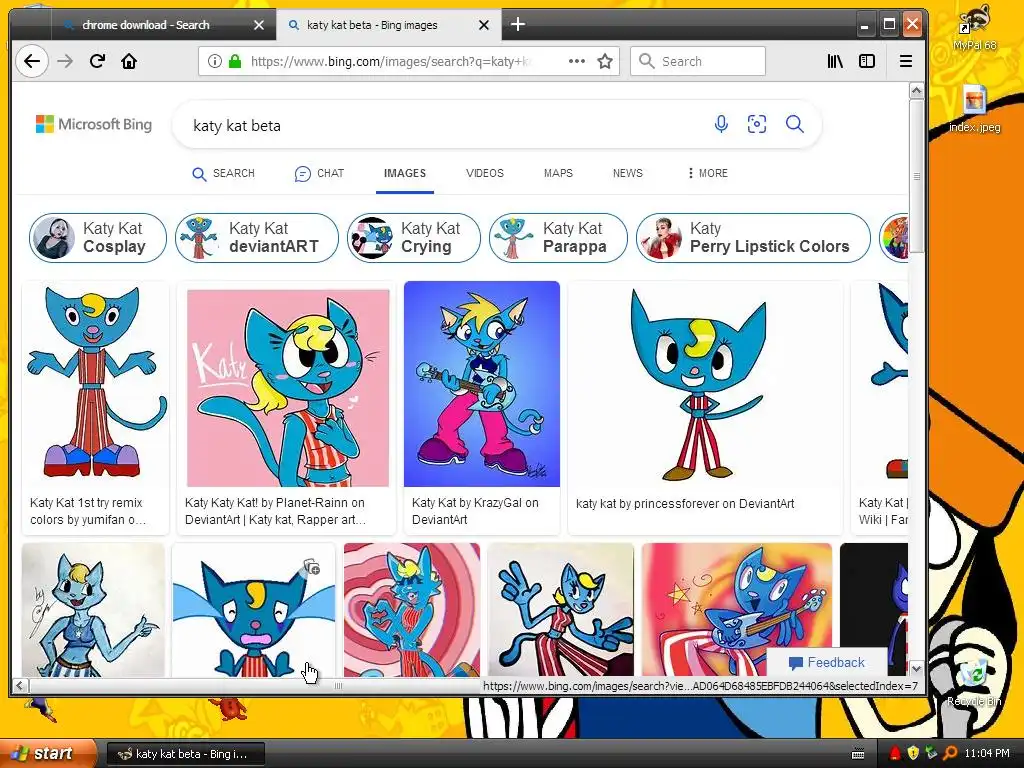The width and height of the screenshot is (1024, 768).
Task: Expand the MORE options menu
Action: point(708,173)
